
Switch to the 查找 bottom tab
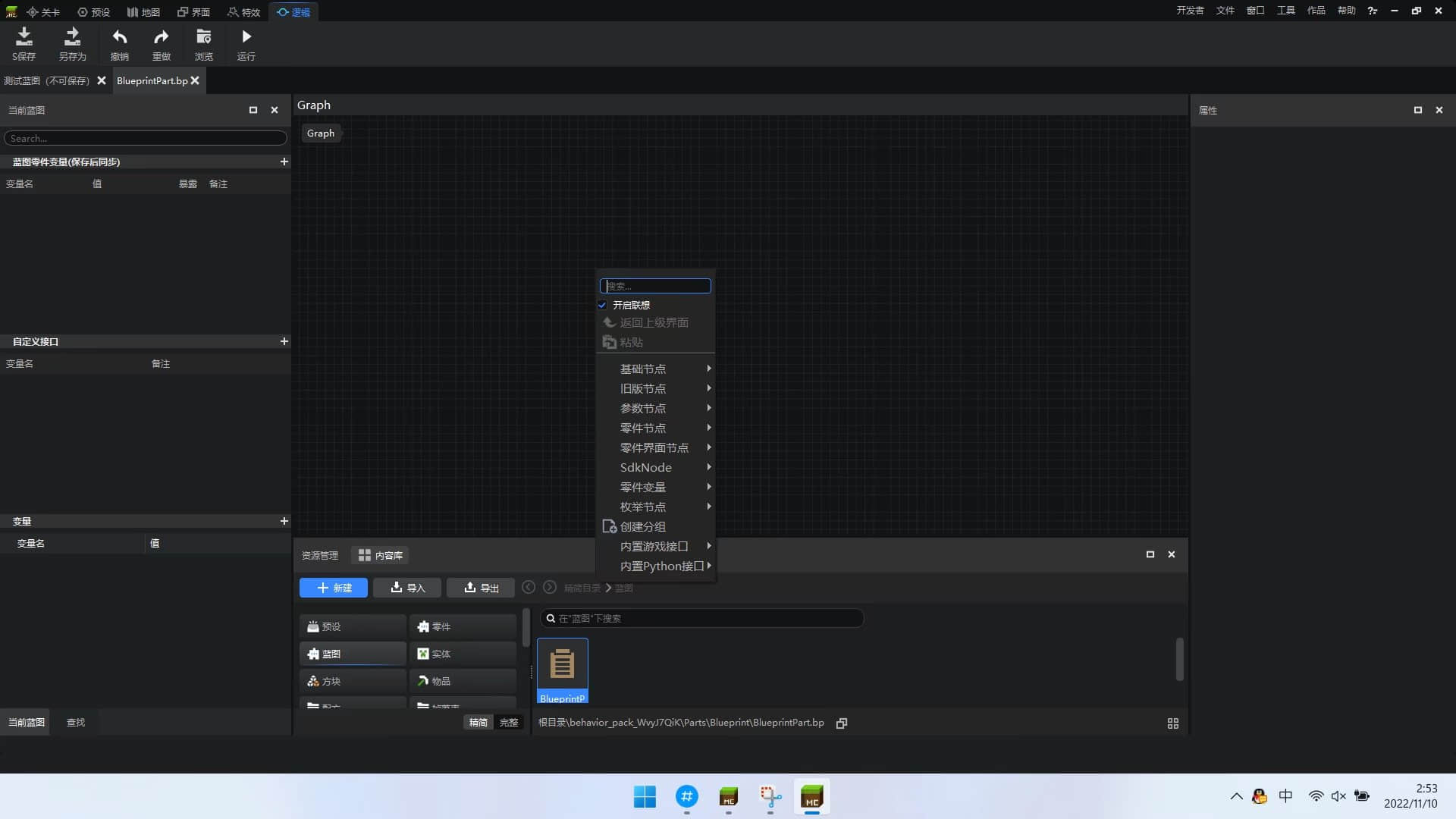click(x=76, y=723)
